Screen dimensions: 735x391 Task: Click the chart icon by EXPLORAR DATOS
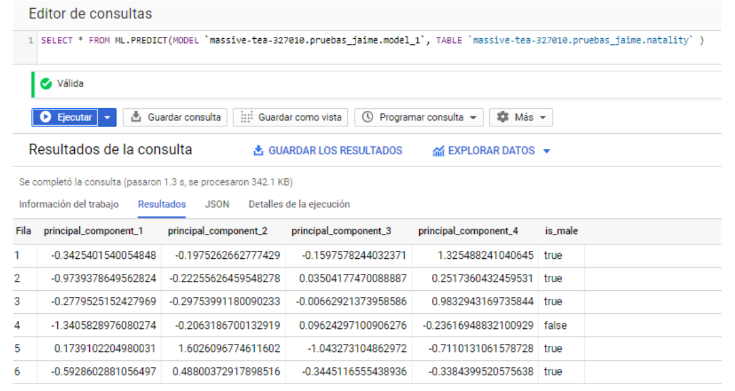(438, 151)
